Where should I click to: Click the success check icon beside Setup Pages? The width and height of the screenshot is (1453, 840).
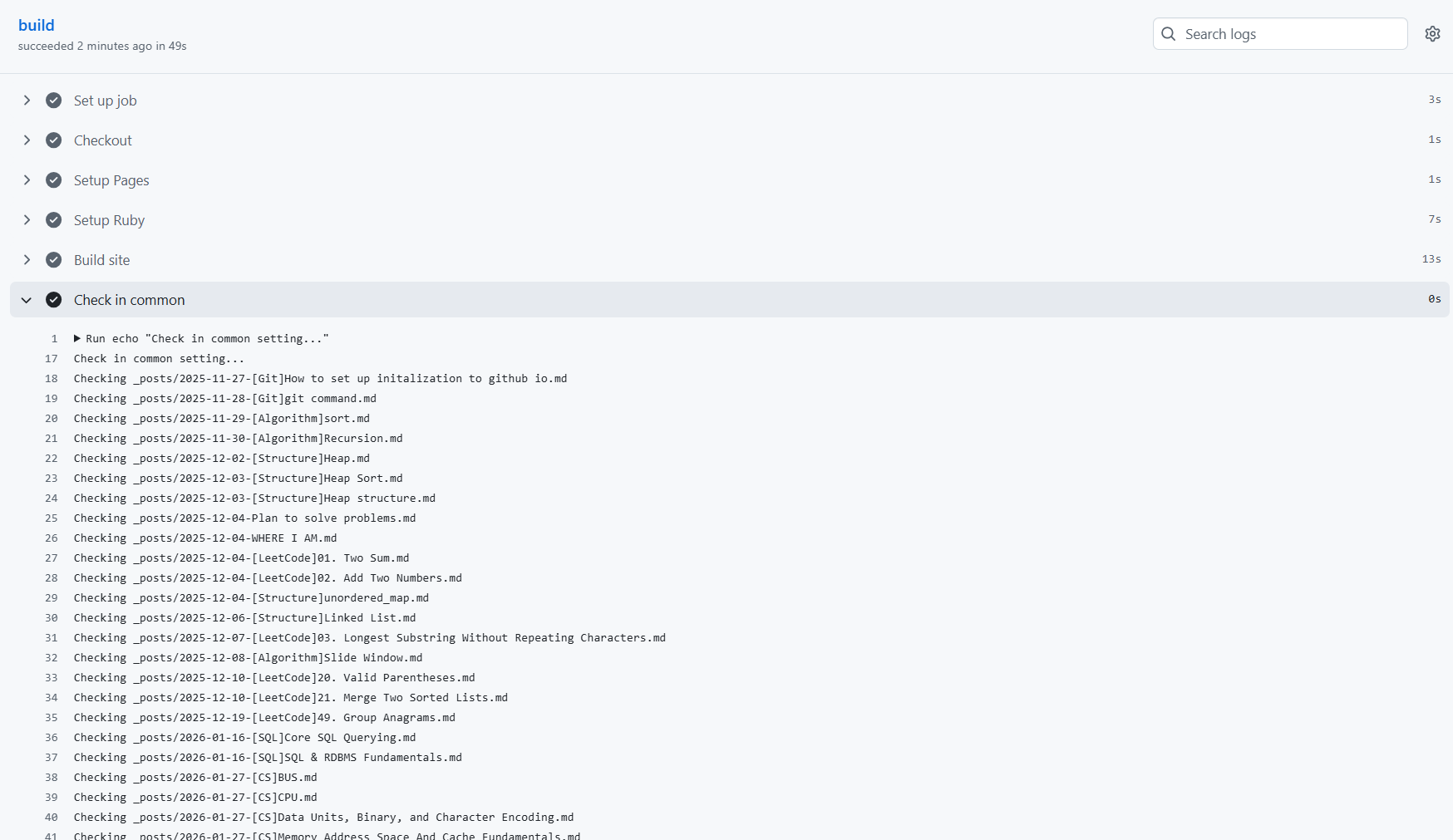pyautogui.click(x=54, y=180)
